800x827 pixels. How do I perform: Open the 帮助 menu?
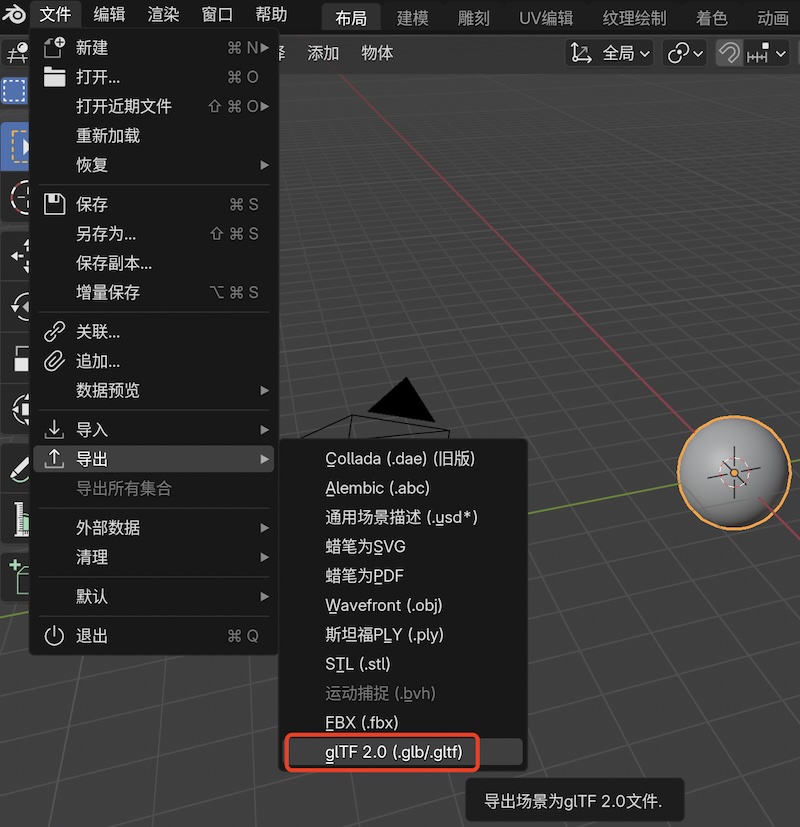coord(271,14)
